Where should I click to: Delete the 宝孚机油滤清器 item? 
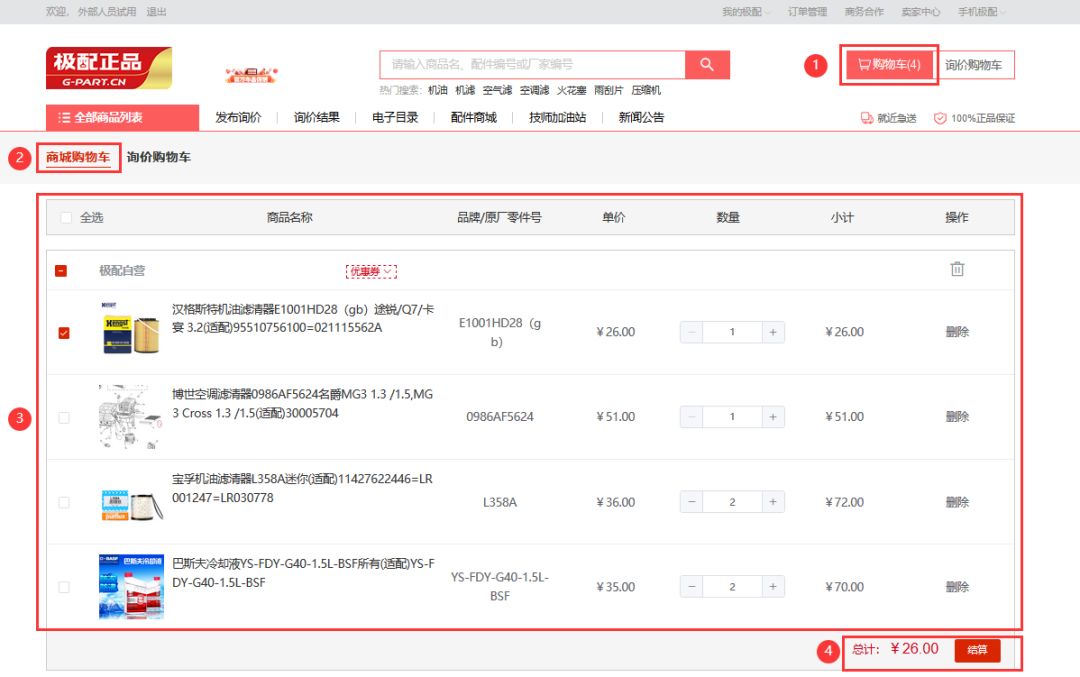(957, 502)
